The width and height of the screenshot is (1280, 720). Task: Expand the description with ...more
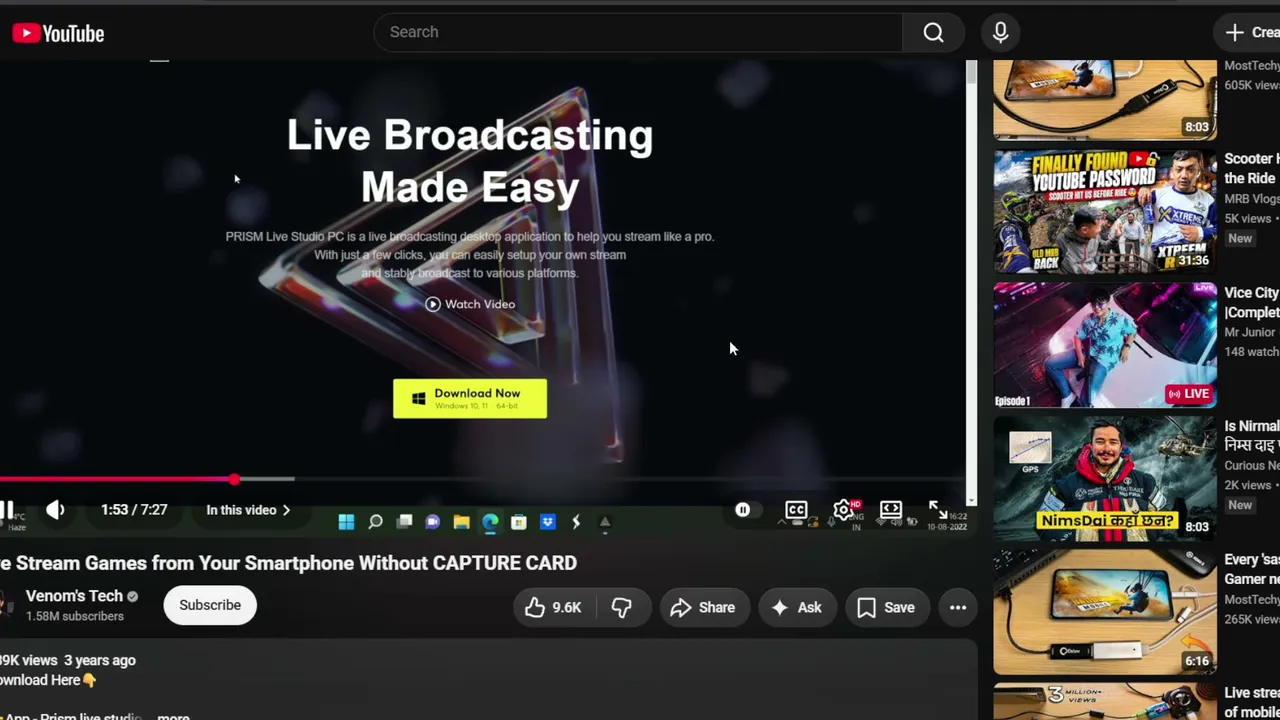click(x=173, y=716)
